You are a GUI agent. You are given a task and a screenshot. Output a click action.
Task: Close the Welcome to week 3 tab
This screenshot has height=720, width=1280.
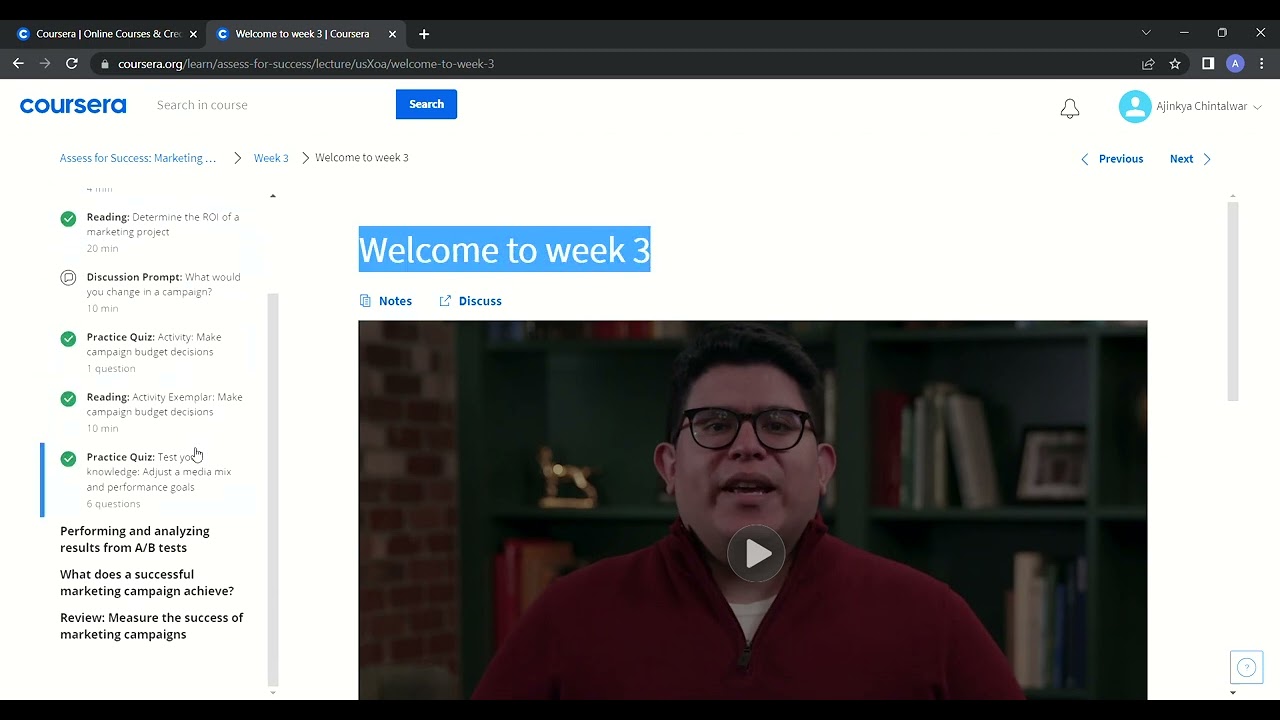pos(392,34)
